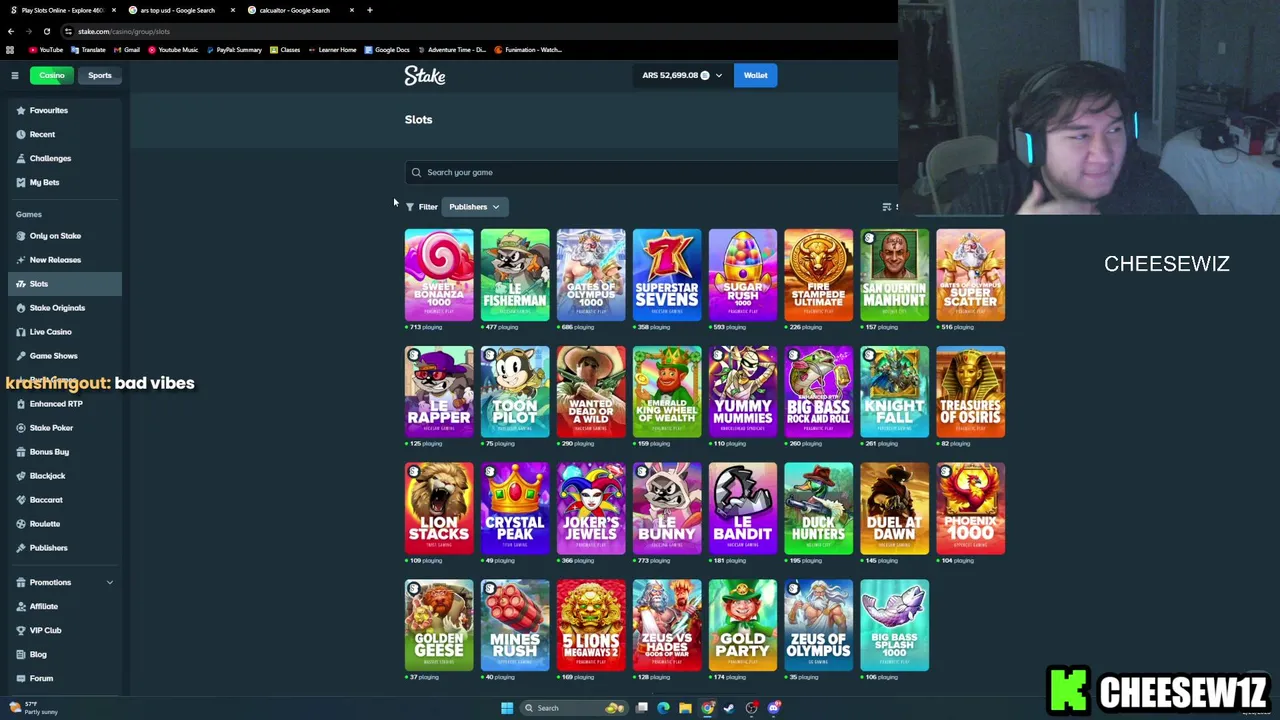Viewport: 1280px width, 720px height.
Task: Open Superstar Sevens game
Action: (x=667, y=275)
